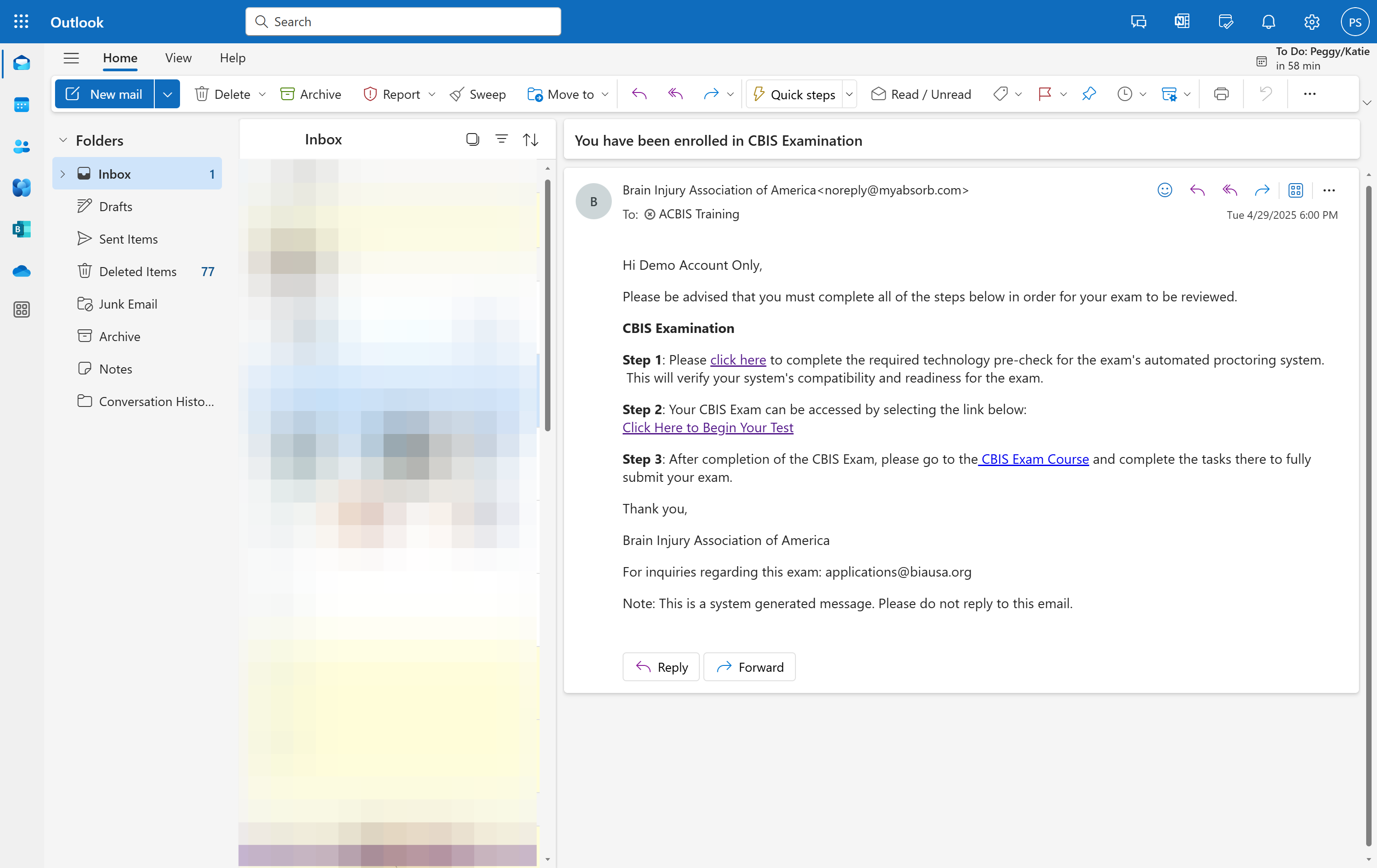1377x868 pixels.
Task: Open the People app in sidebar
Action: [21, 146]
